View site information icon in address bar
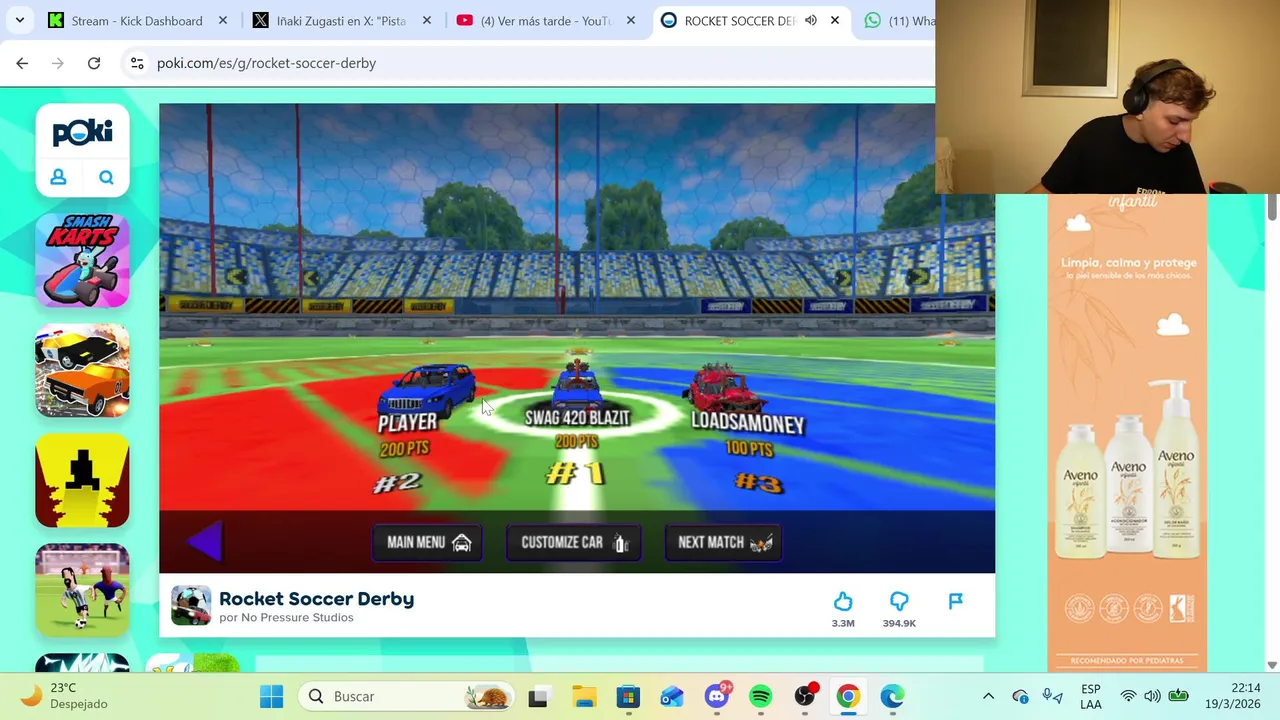This screenshot has width=1280, height=720. pos(137,63)
